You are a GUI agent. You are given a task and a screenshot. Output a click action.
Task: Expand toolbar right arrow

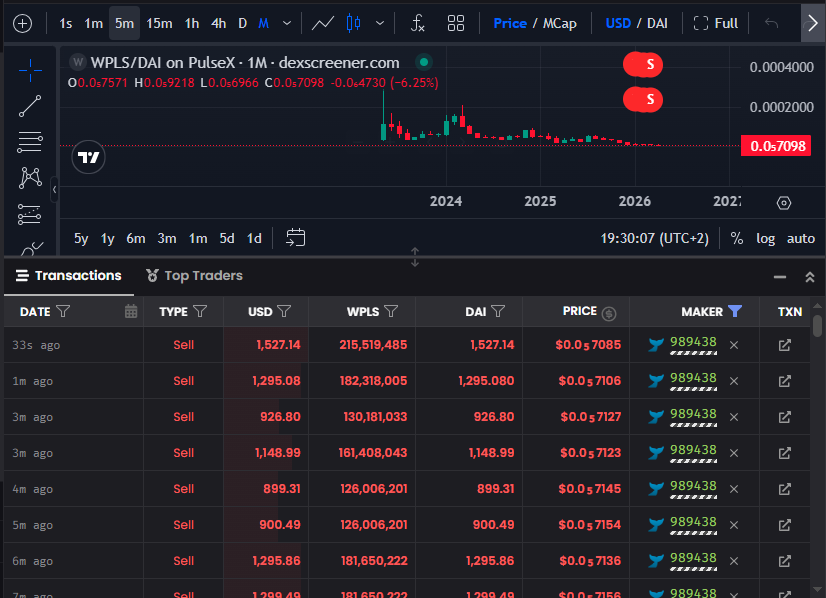[813, 23]
